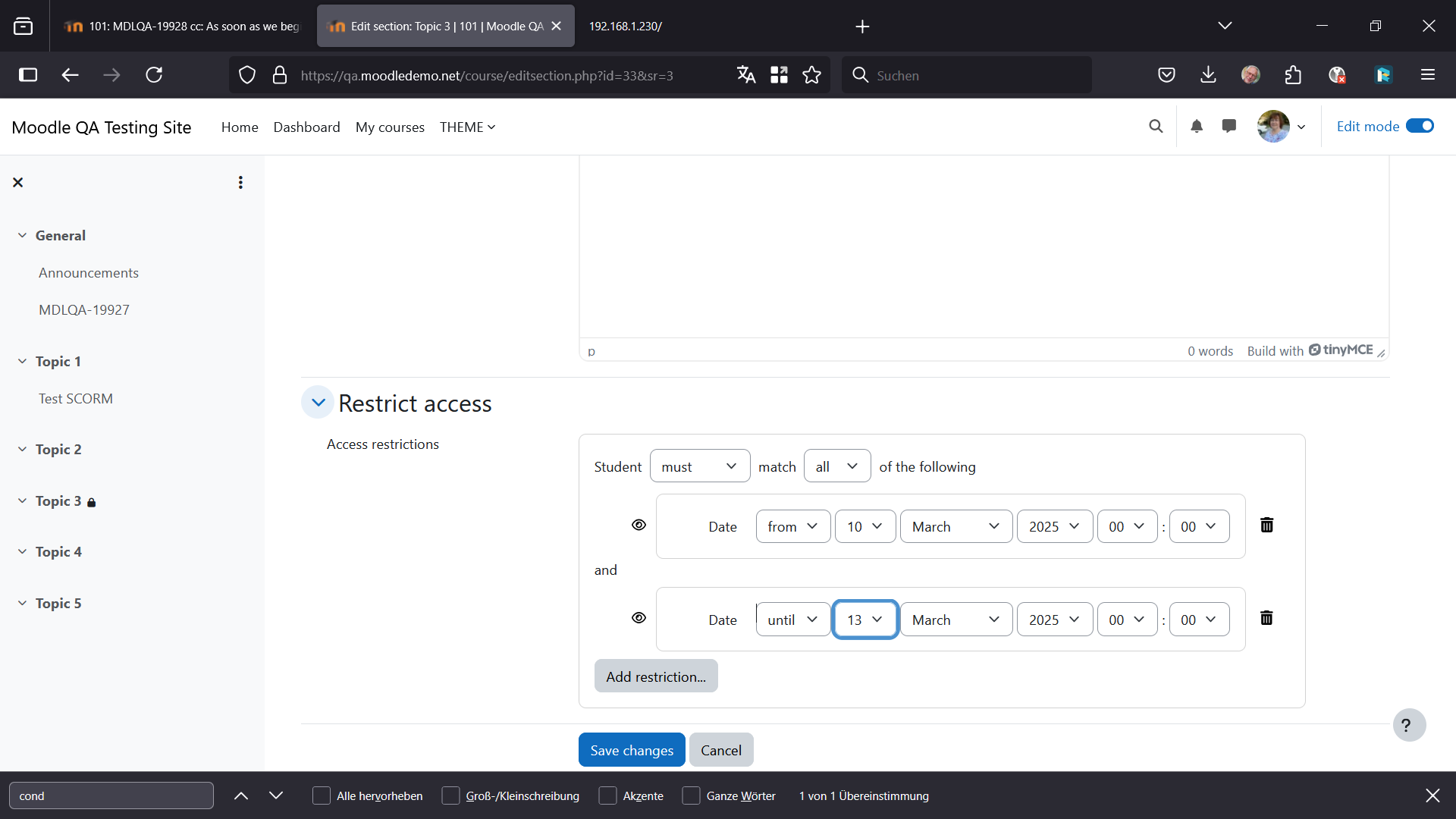Bookmark this page with the star
1456x819 pixels.
pos(811,75)
